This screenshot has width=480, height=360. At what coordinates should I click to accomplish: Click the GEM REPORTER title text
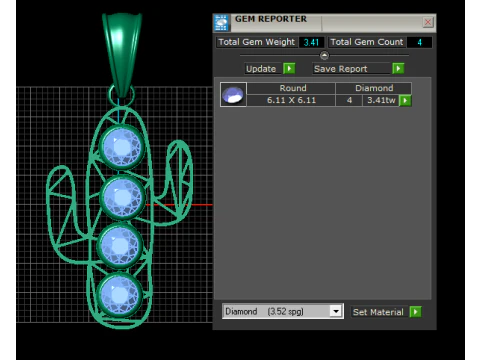[271, 19]
